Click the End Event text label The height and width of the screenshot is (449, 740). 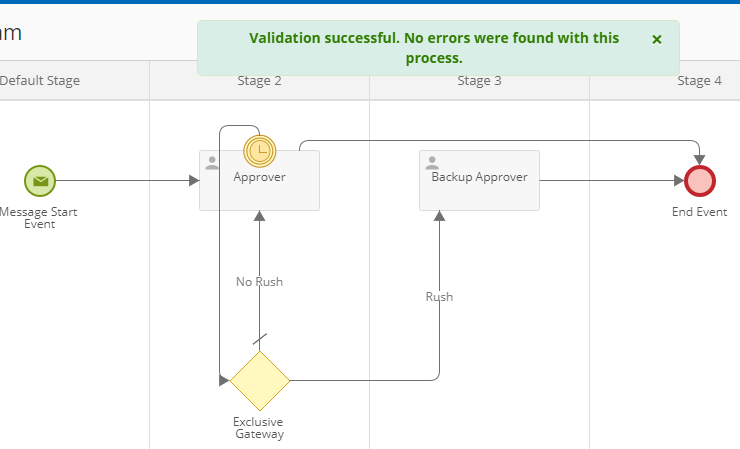pos(699,212)
